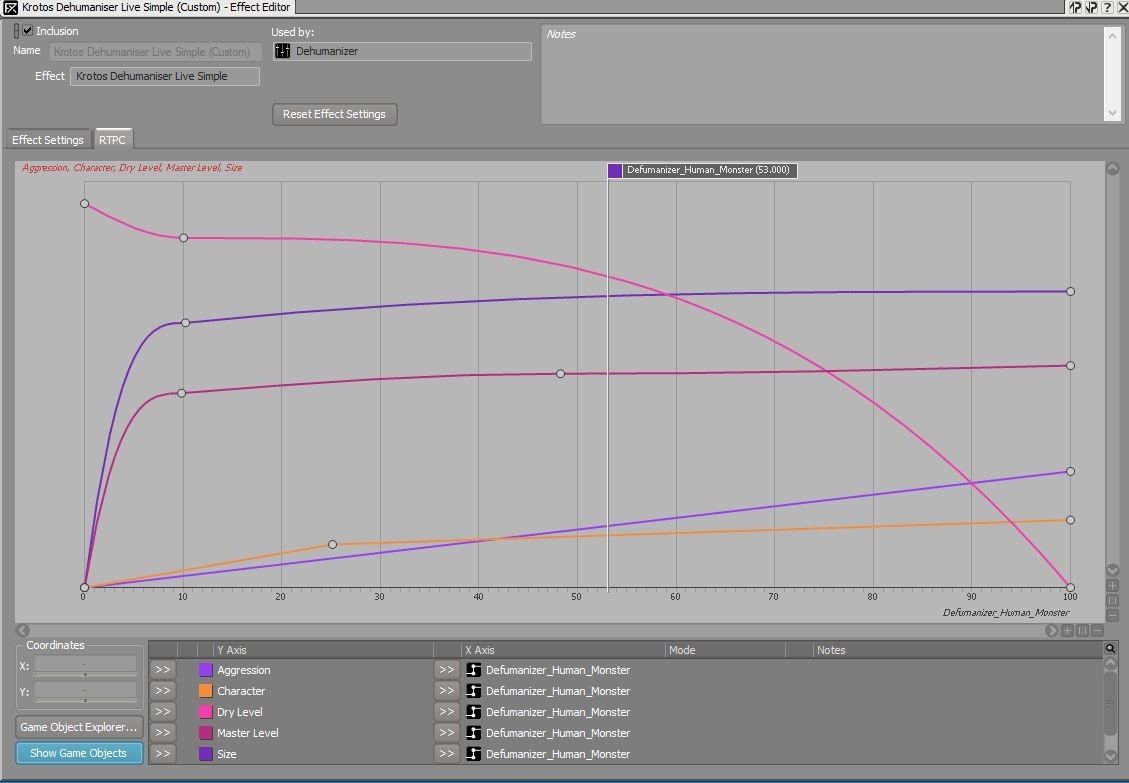This screenshot has height=783, width=1129.
Task: Click the second context-help icon in title bar
Action: click(1091, 7)
